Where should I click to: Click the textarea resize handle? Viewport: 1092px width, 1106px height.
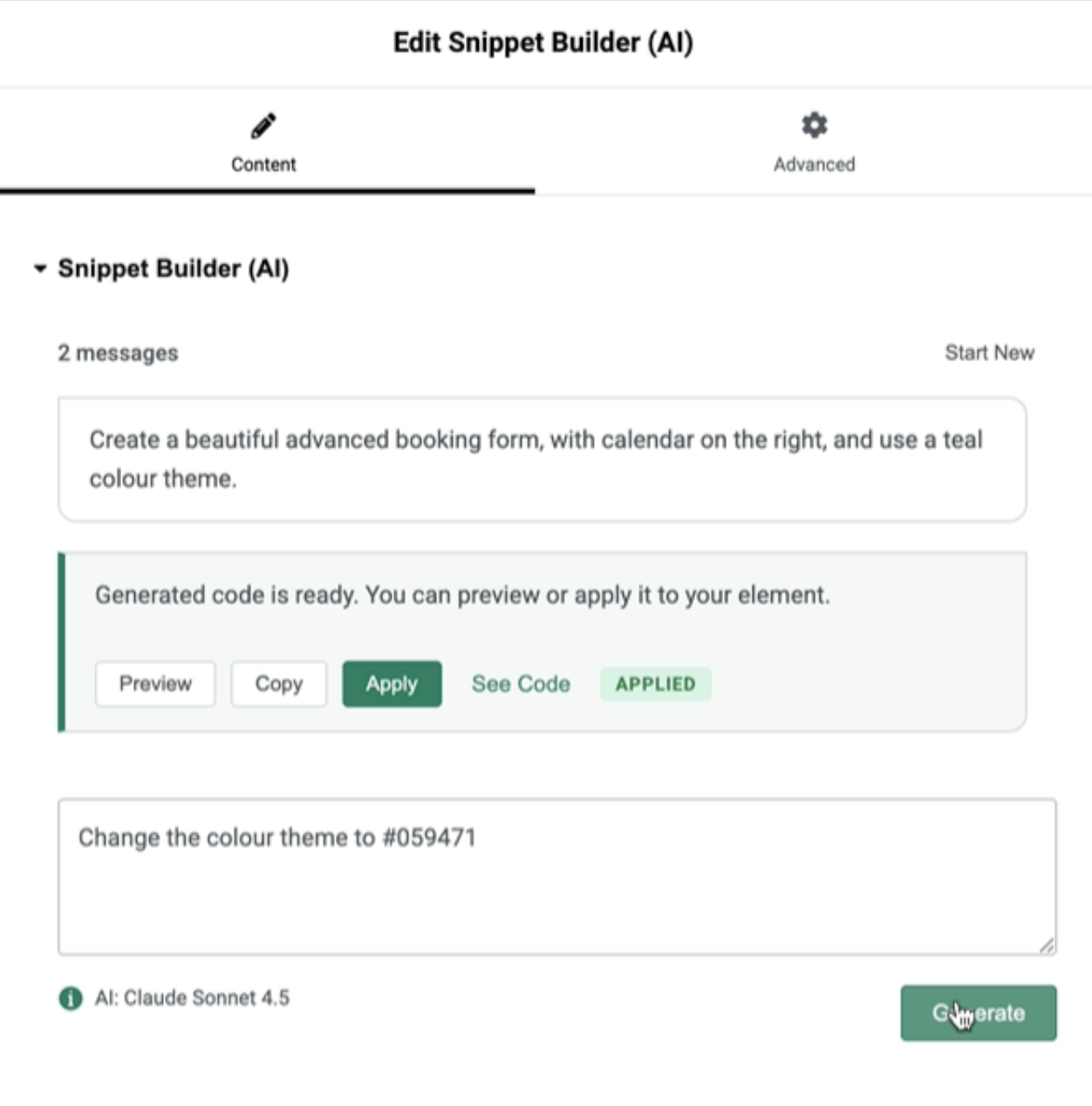tap(1048, 942)
